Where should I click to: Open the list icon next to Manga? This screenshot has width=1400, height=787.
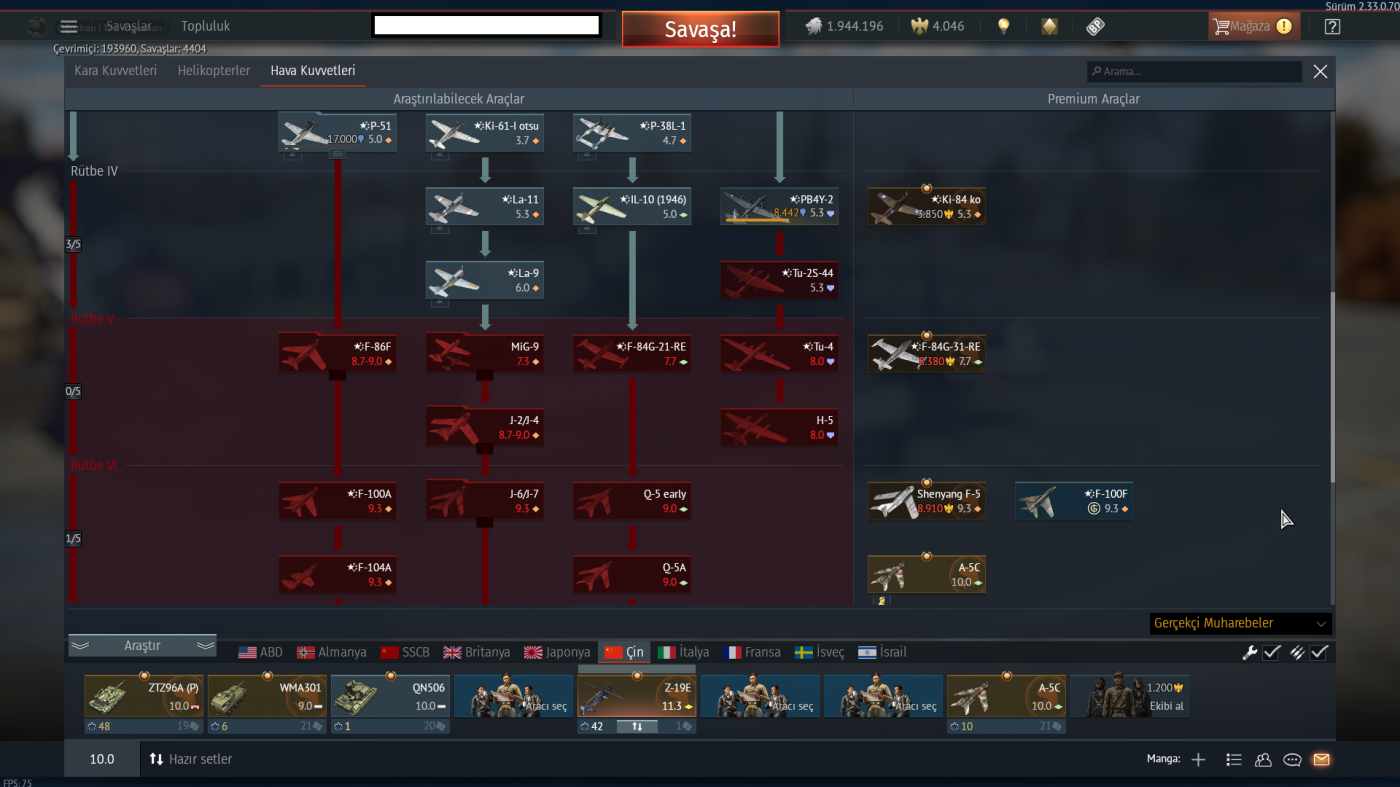[x=1234, y=760]
